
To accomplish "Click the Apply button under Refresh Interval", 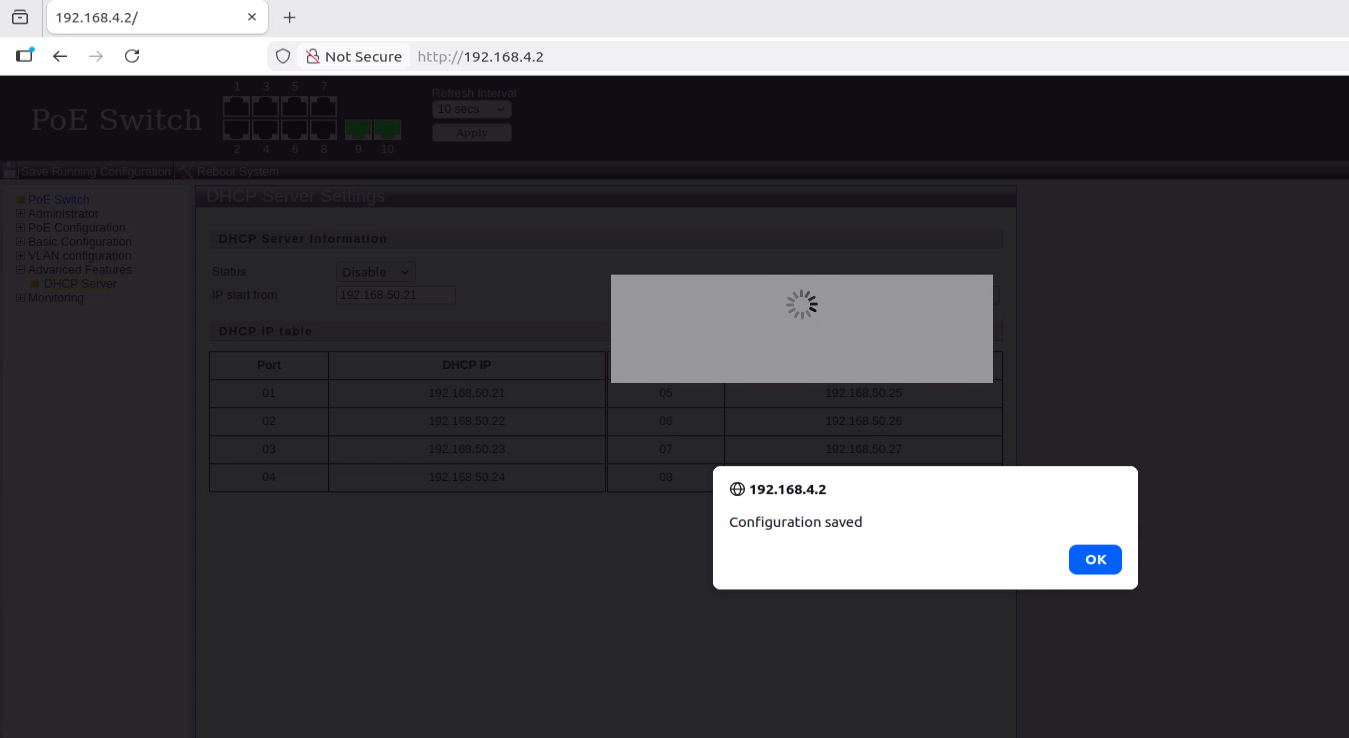I will coord(472,133).
